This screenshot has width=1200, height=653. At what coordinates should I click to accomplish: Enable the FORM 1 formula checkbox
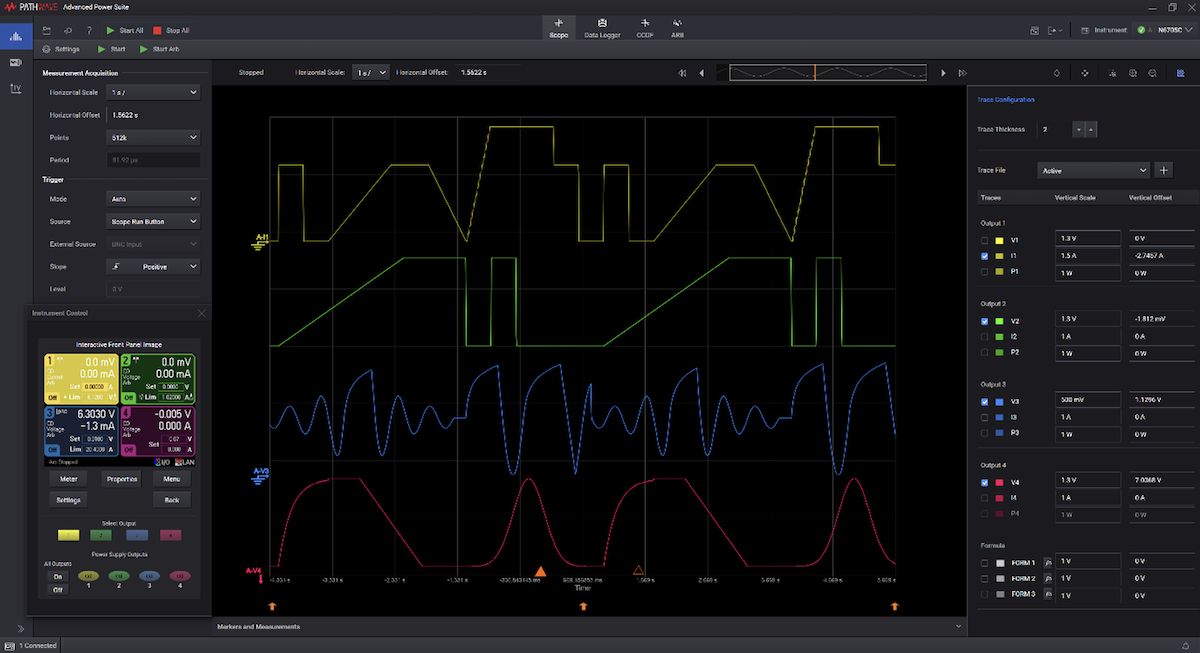[x=985, y=562]
